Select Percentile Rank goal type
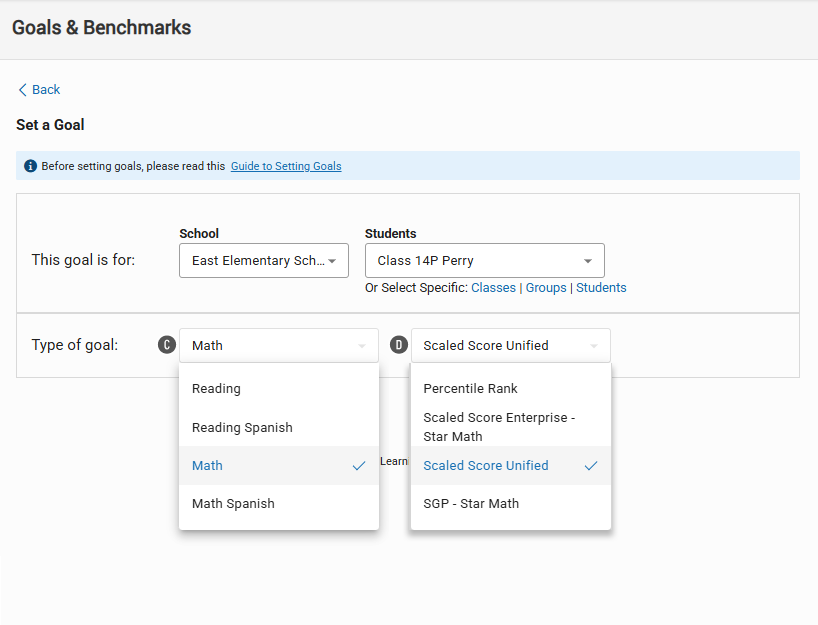Image resolution: width=818 pixels, height=625 pixels. point(470,389)
